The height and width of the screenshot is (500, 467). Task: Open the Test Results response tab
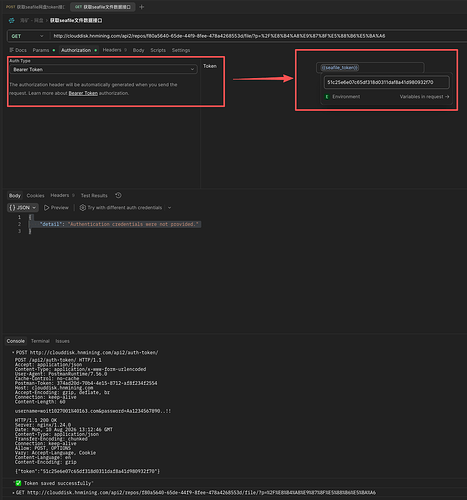(94, 196)
